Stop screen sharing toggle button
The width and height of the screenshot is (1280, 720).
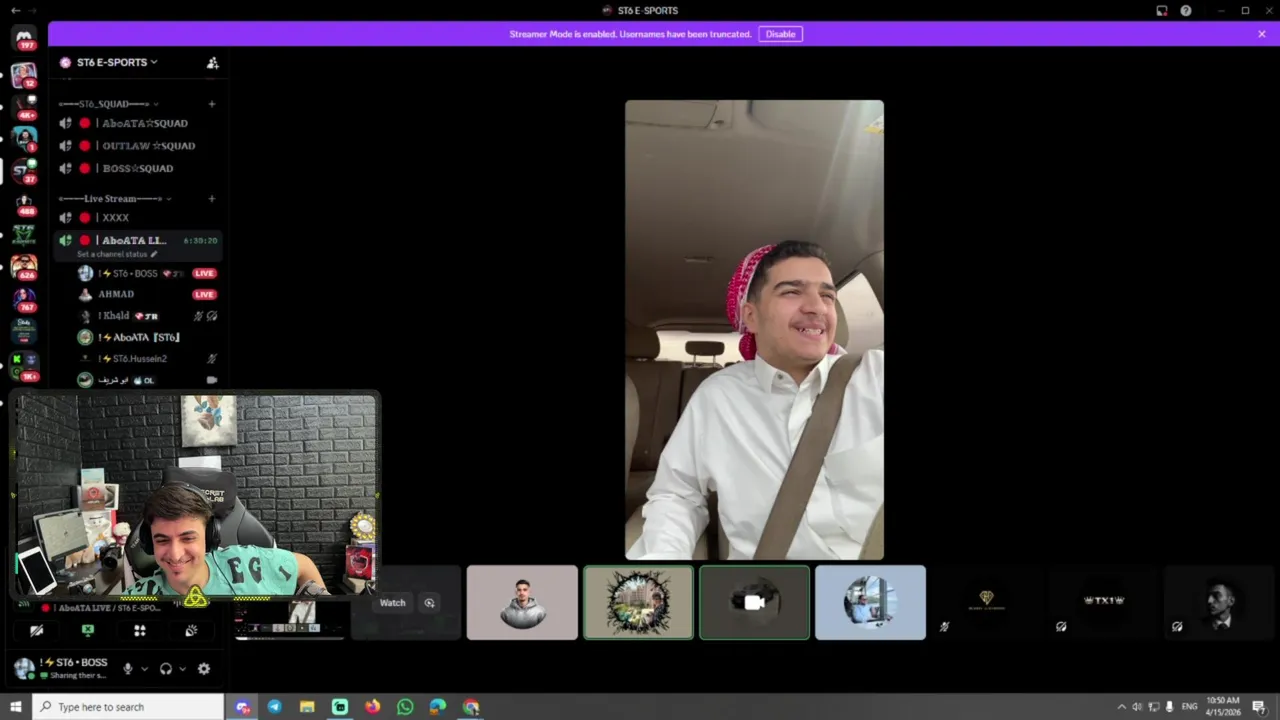click(x=88, y=630)
